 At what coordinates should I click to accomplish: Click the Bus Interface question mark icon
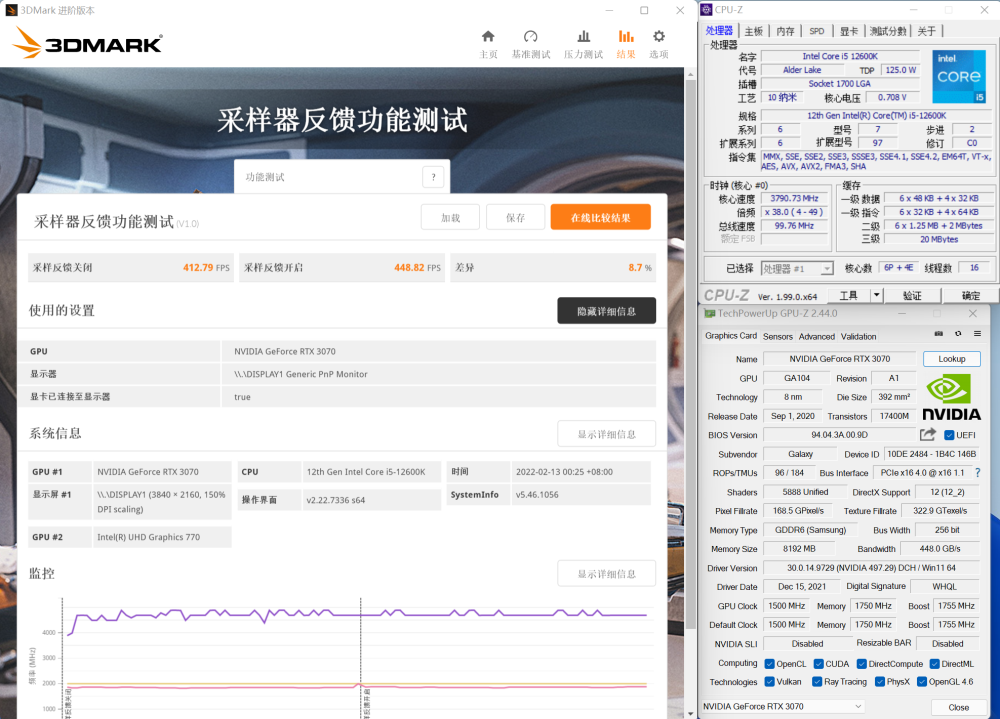point(978,473)
